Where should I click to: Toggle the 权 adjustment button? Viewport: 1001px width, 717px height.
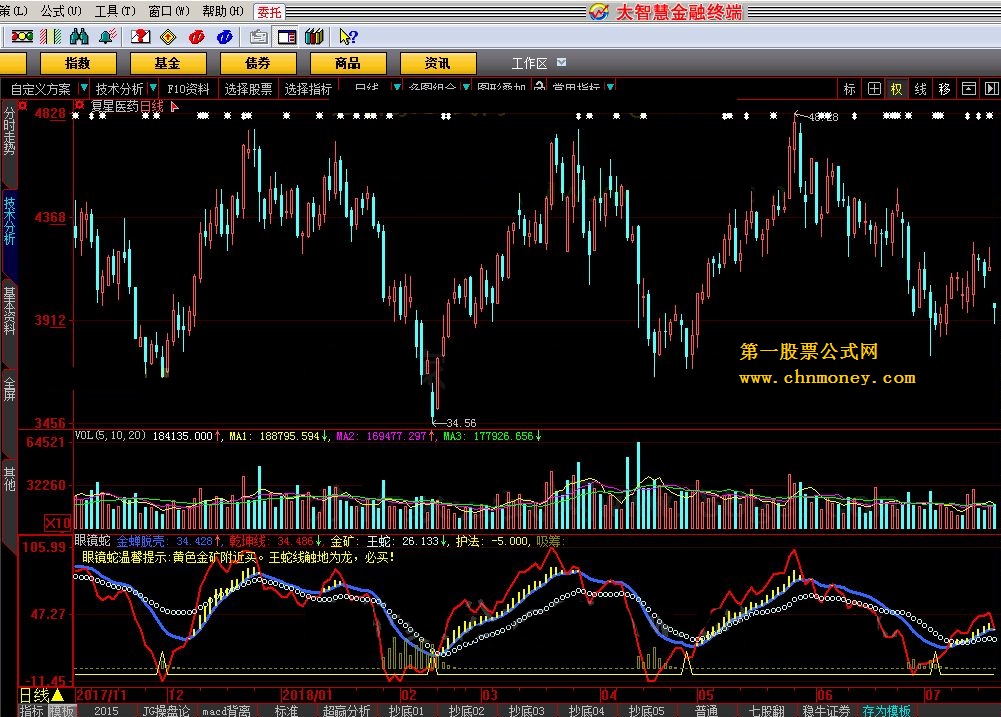(x=897, y=89)
